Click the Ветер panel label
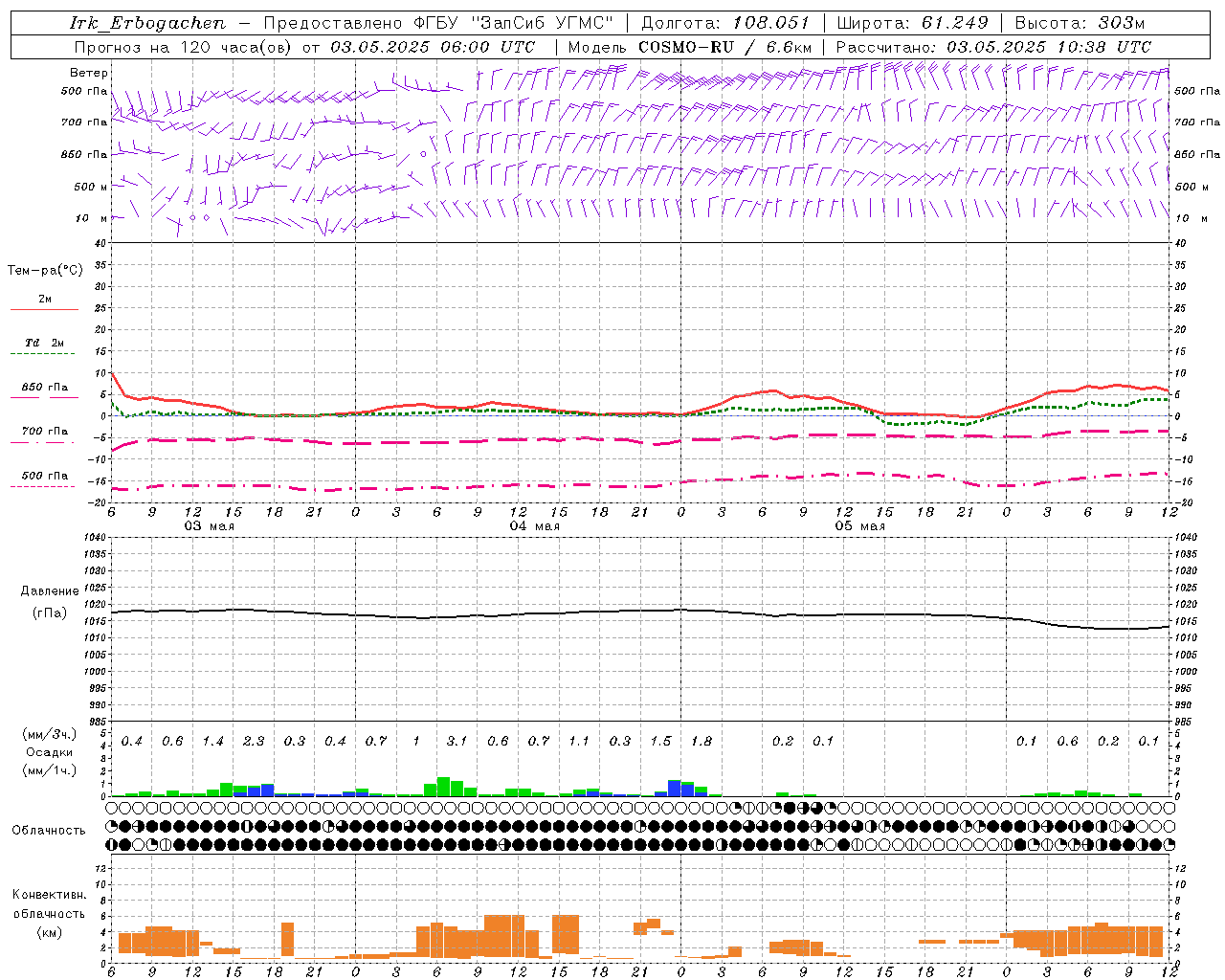 [x=89, y=73]
